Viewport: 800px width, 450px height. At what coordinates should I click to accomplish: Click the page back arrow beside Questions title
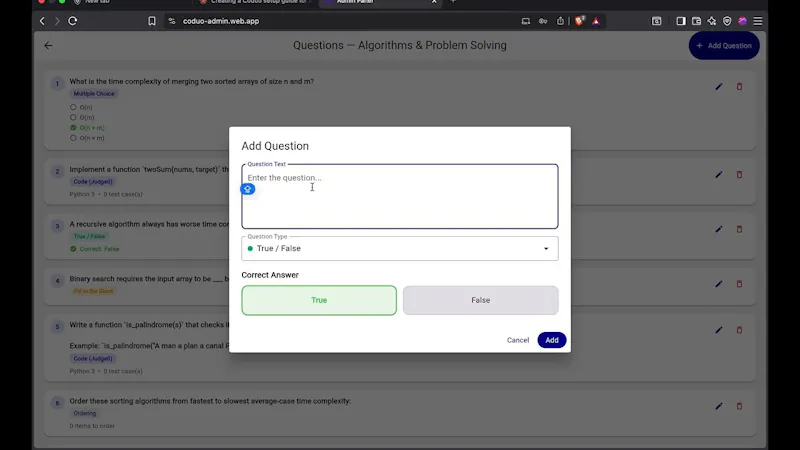pos(48,45)
